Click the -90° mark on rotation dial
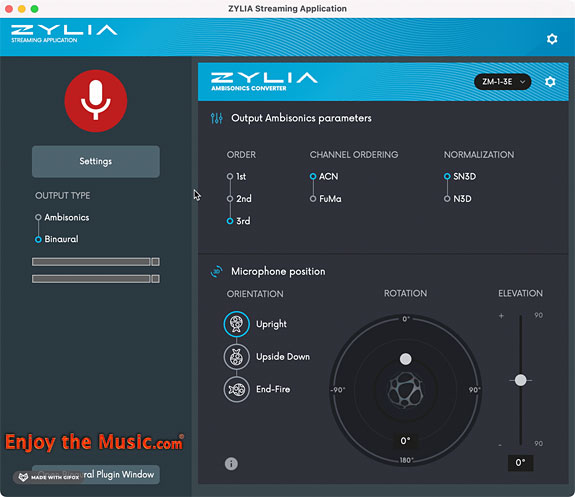Viewport: 575px width, 497px height. tap(337, 390)
